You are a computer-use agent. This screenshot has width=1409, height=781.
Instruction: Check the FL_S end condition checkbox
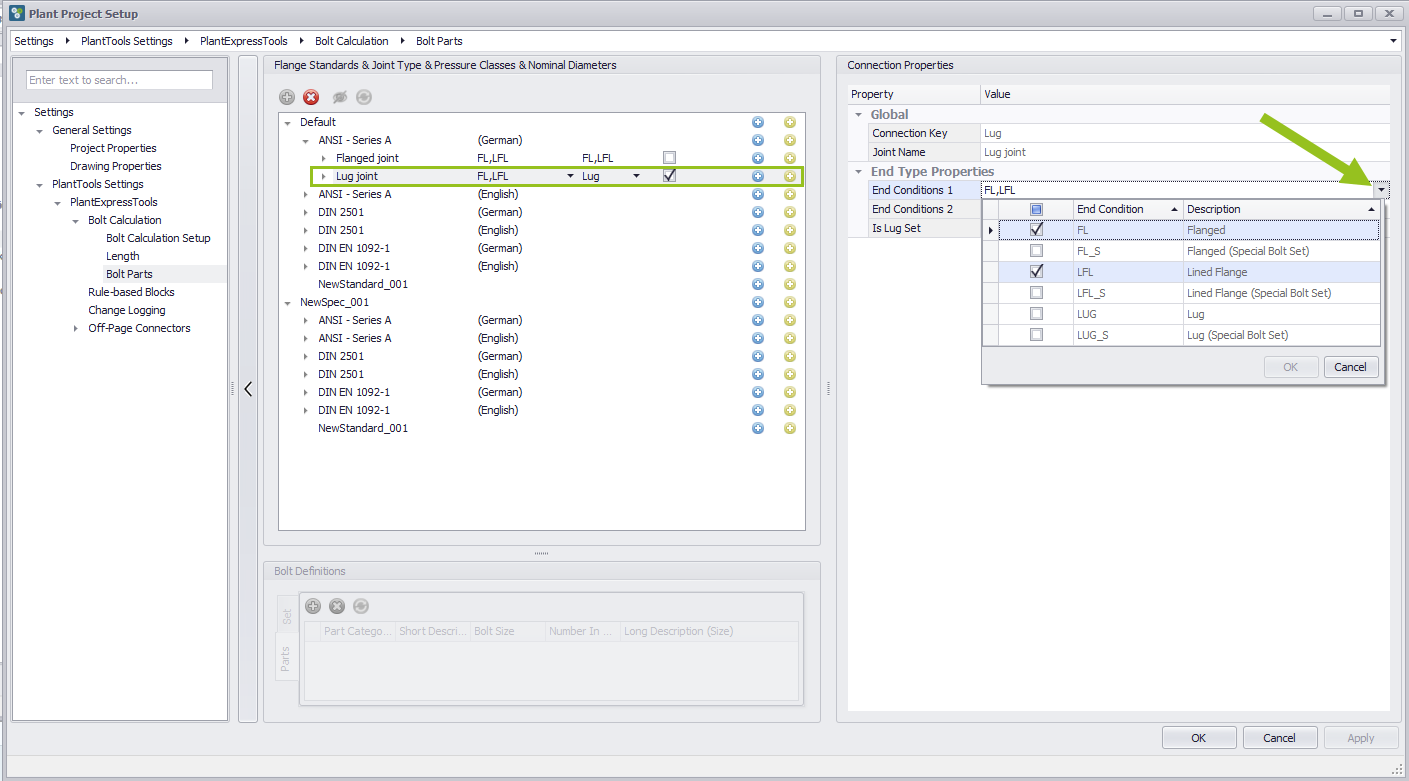[1036, 251]
